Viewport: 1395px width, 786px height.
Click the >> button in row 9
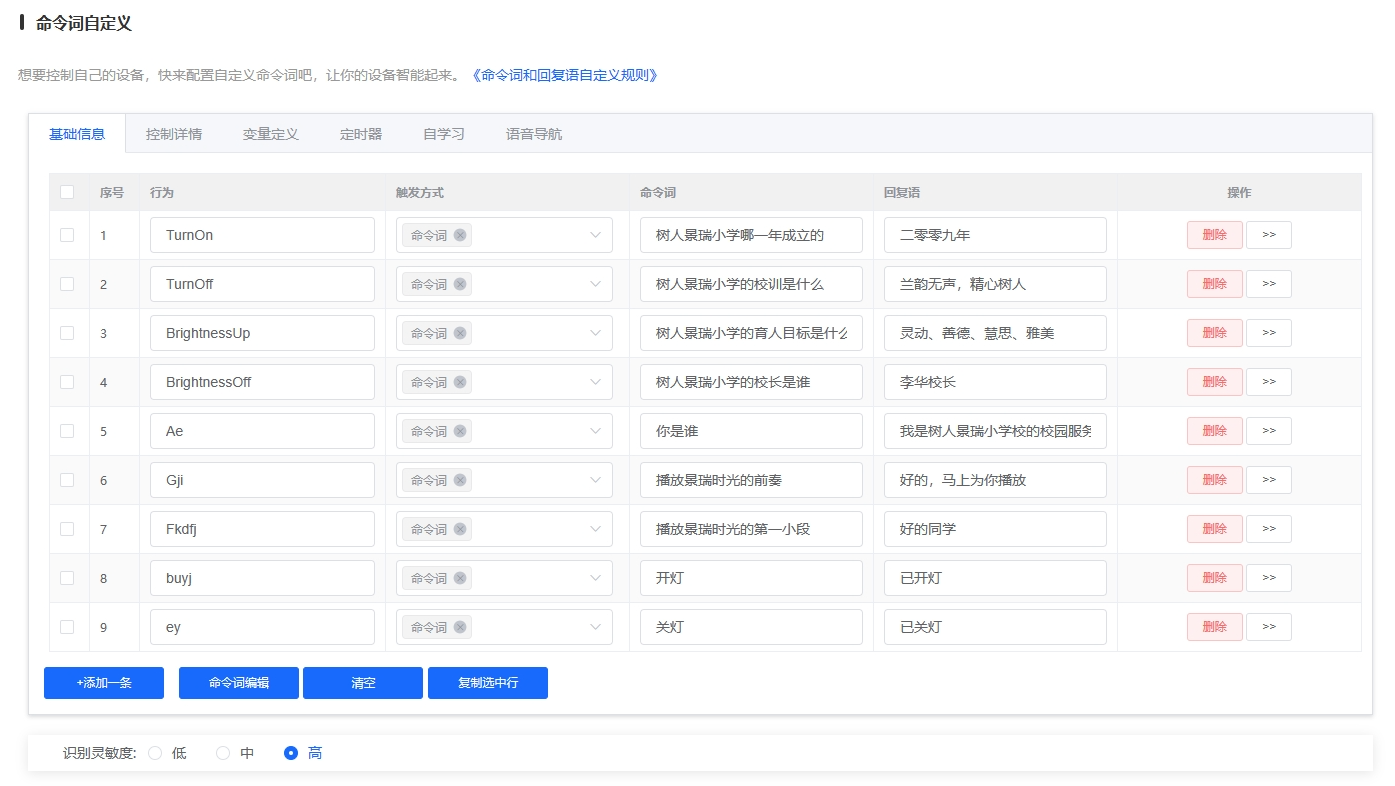[1269, 627]
